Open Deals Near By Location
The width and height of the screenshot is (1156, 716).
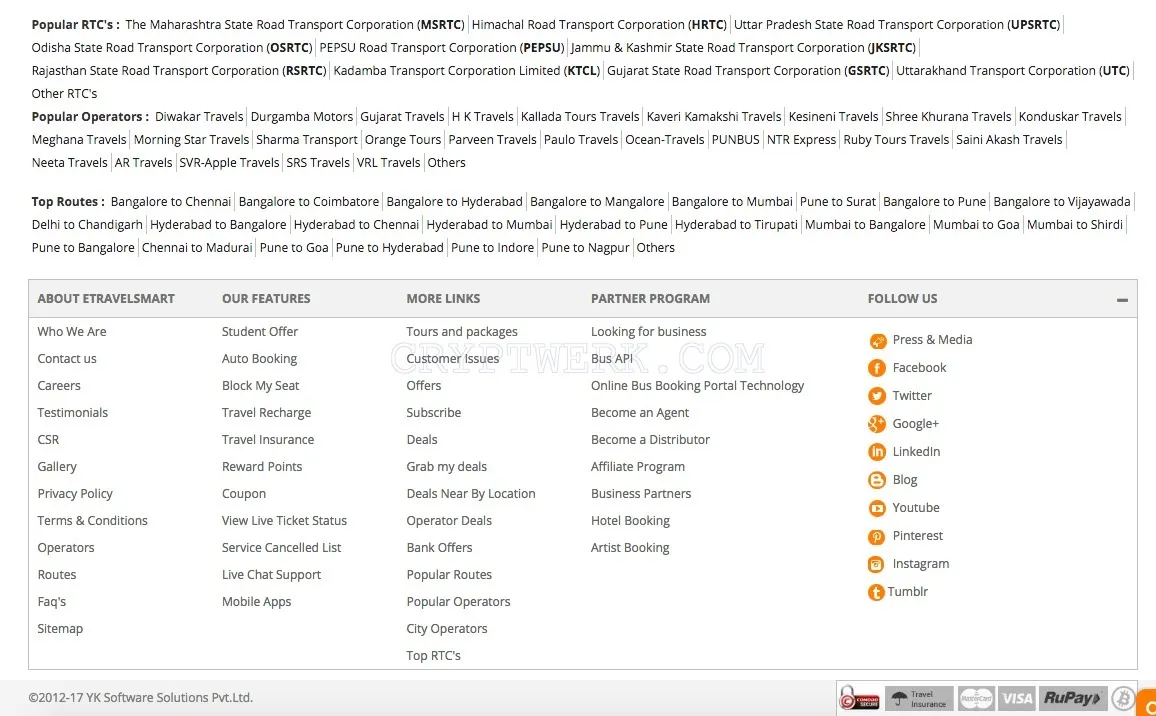[x=471, y=493]
